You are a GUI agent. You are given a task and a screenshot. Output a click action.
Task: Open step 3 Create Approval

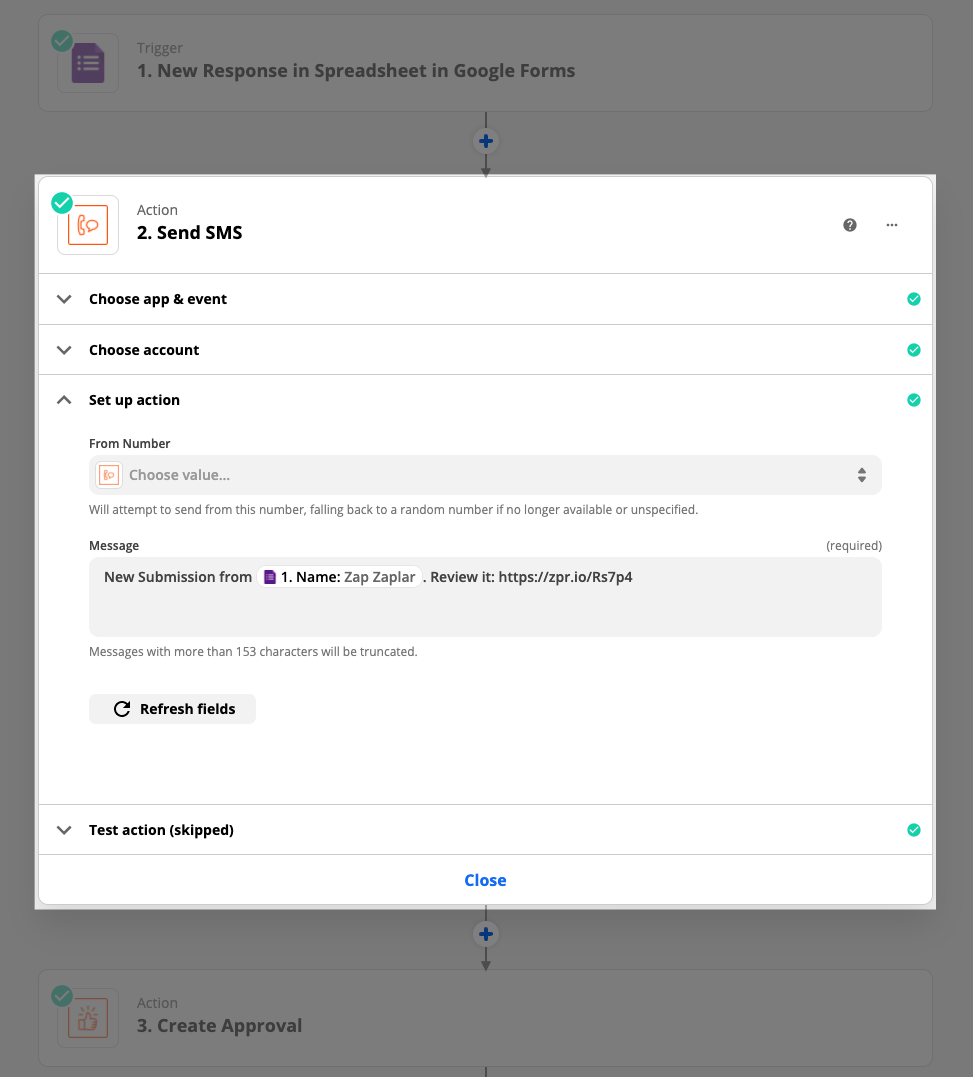[485, 1018]
